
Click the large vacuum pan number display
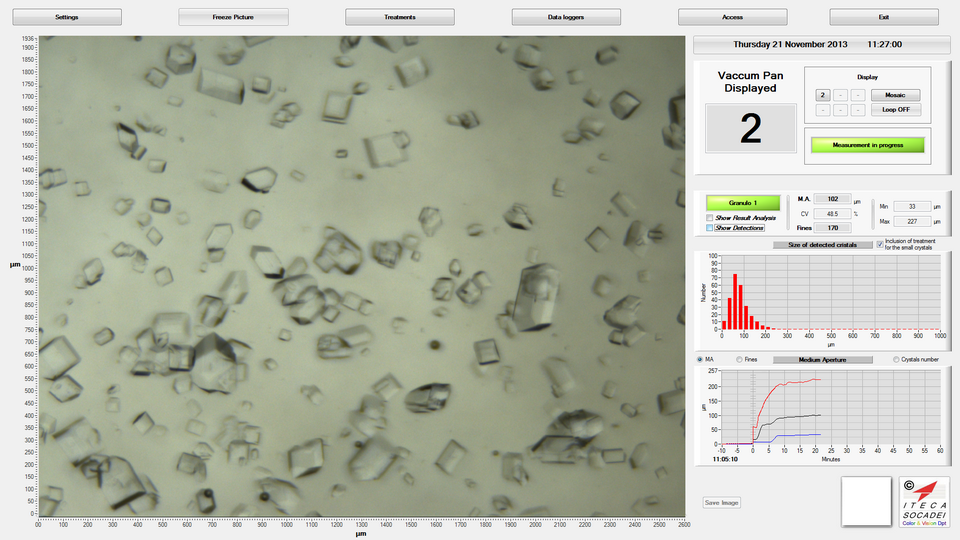click(x=750, y=128)
